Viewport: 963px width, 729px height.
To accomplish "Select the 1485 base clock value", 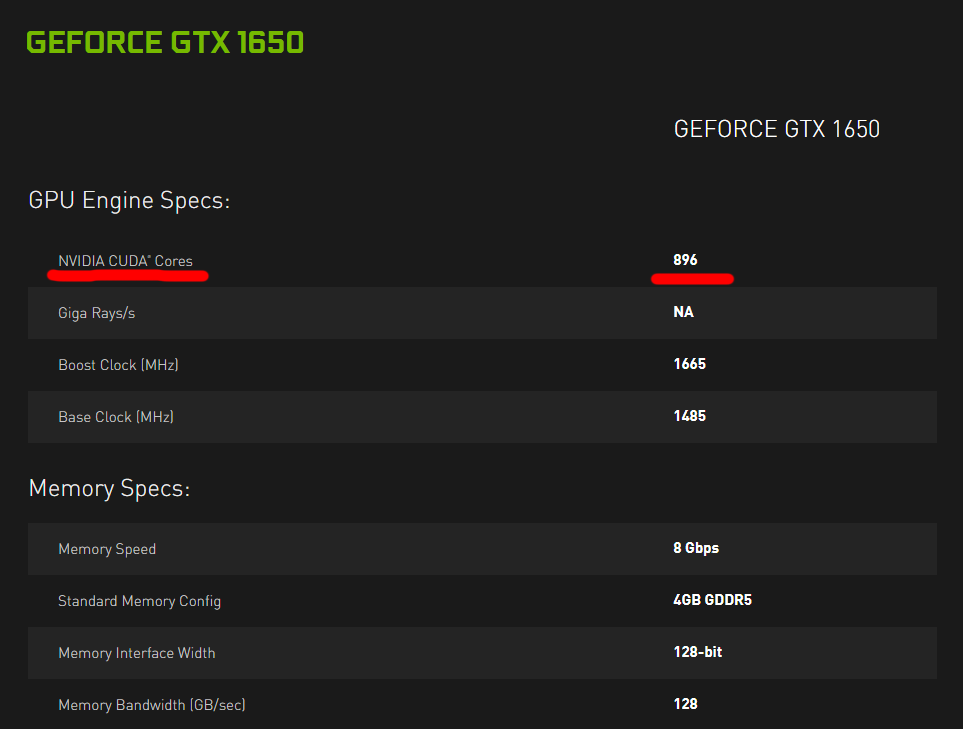I will click(x=689, y=416).
